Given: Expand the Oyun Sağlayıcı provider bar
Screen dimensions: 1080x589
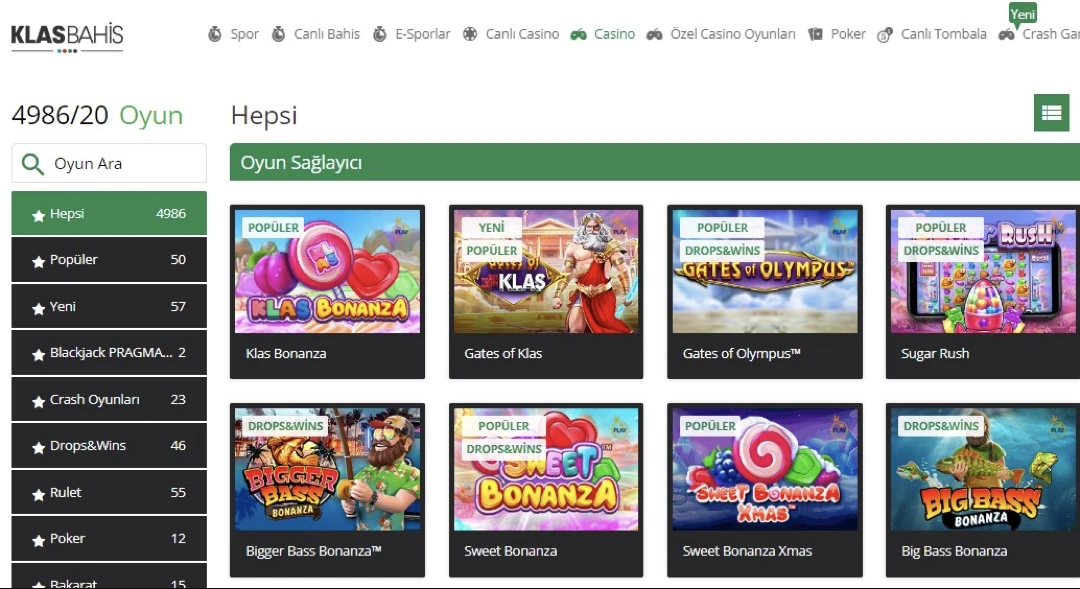Looking at the screenshot, I should coord(654,163).
